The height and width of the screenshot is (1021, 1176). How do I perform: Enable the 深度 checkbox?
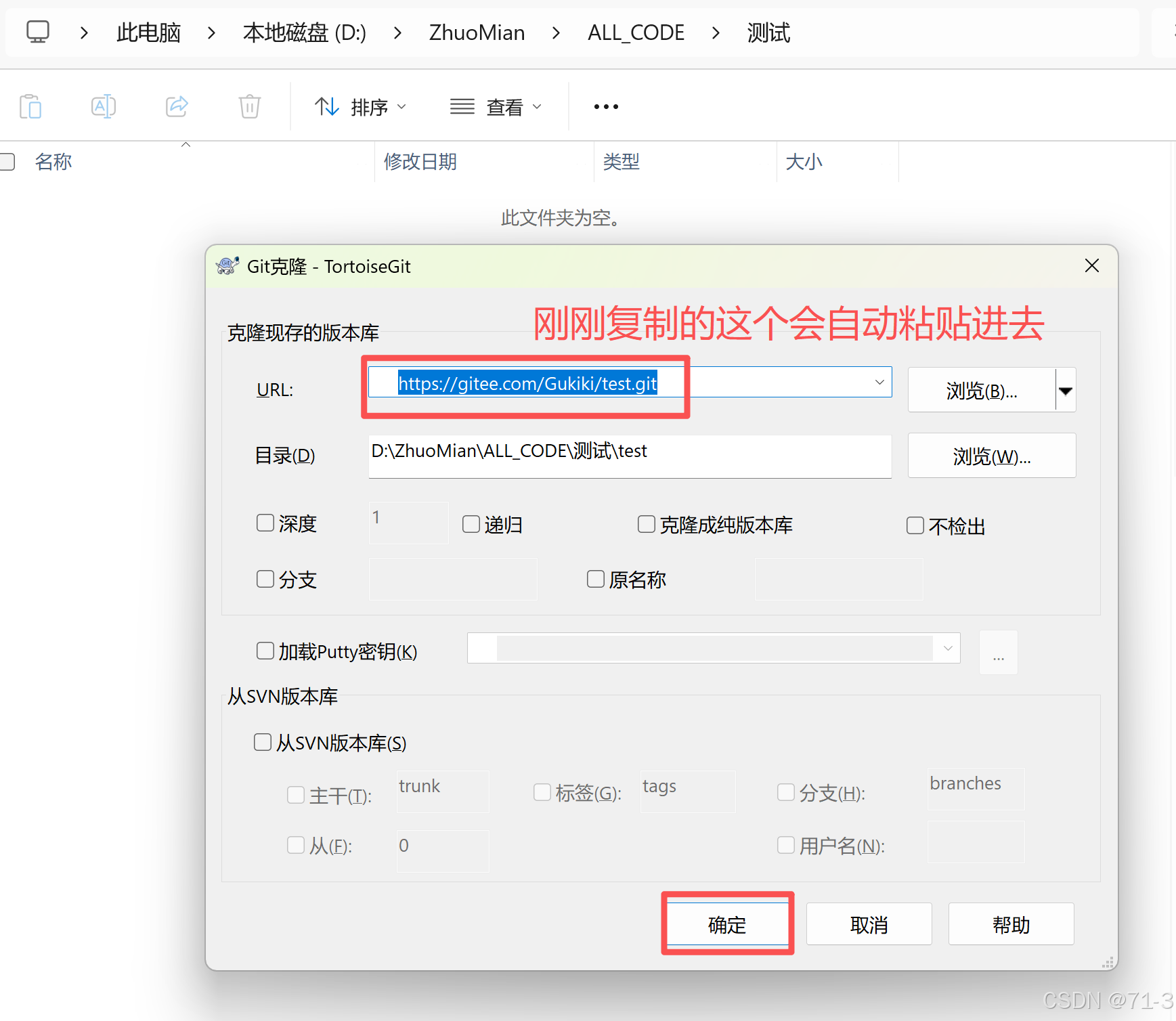point(265,523)
